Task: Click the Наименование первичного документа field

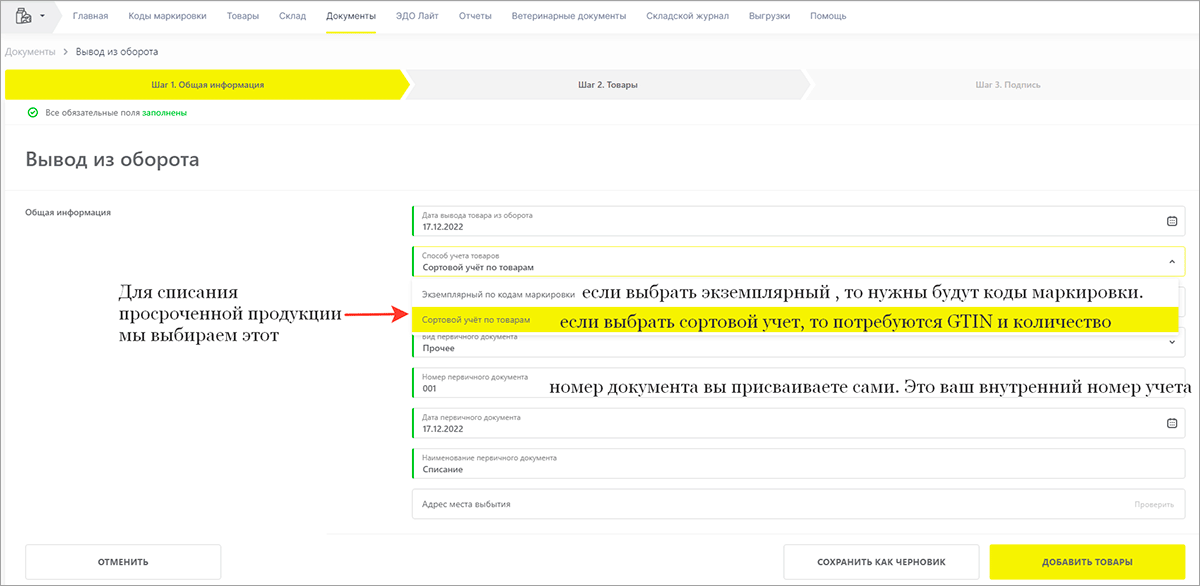Action: click(x=799, y=463)
